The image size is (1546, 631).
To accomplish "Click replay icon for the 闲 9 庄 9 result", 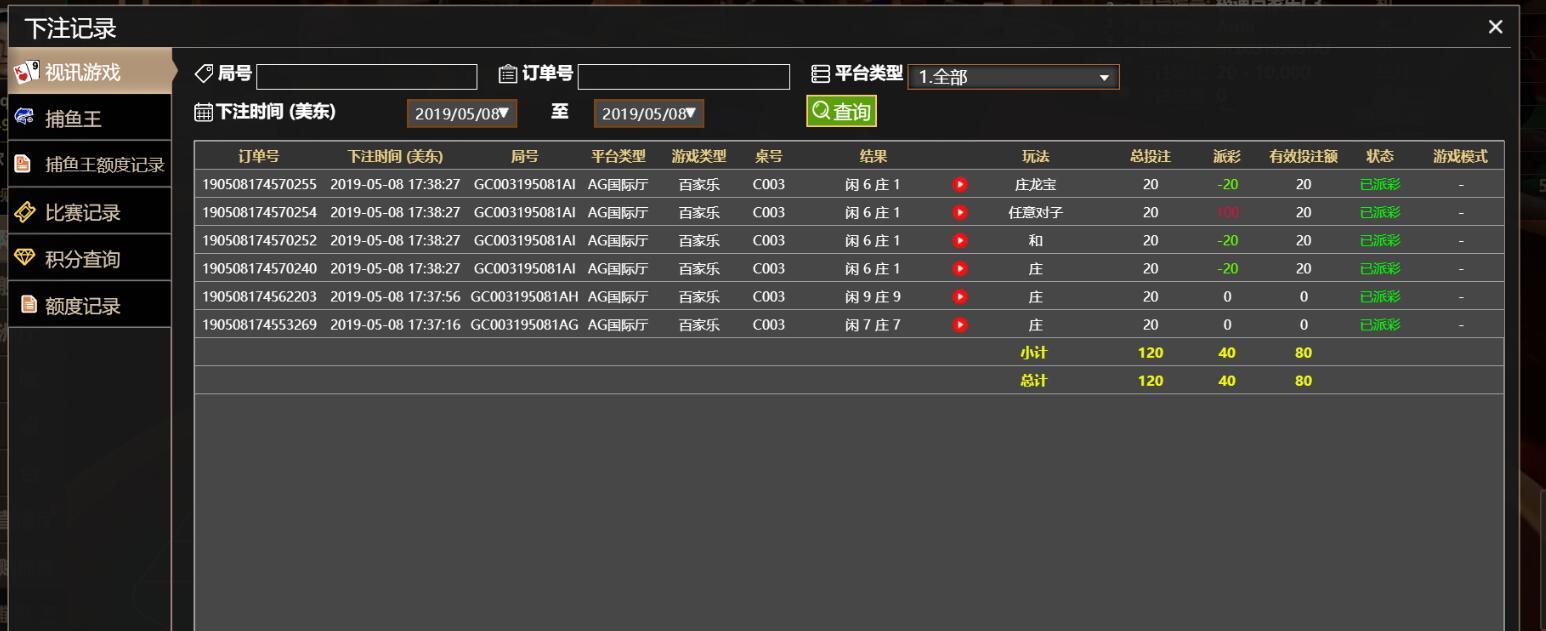I will [960, 296].
